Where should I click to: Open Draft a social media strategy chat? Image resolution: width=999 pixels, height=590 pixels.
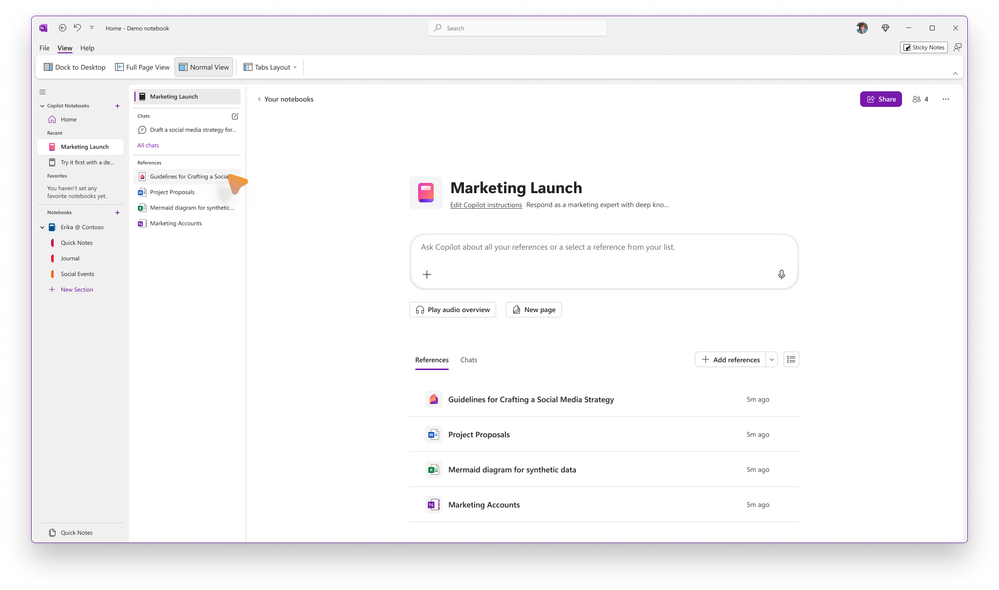(187, 129)
